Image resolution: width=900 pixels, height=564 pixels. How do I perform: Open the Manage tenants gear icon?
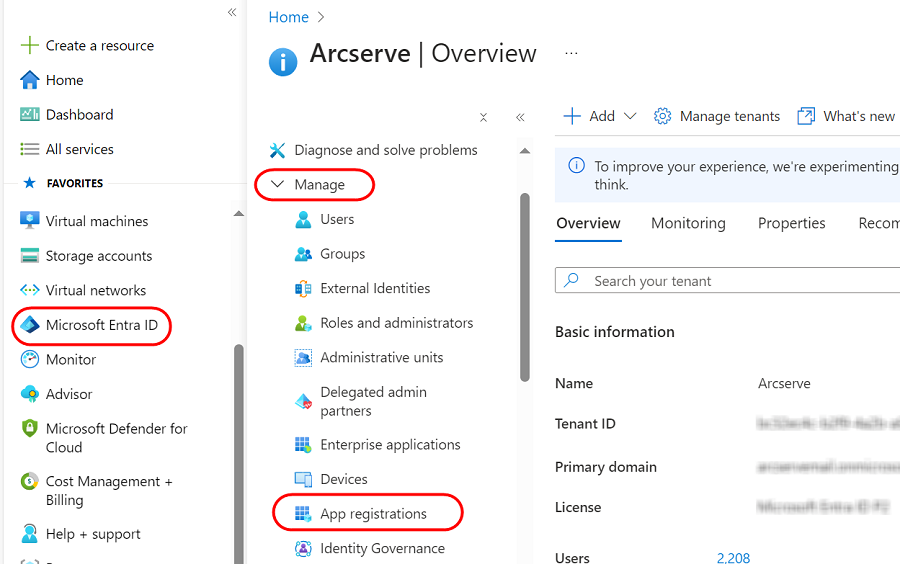click(662, 116)
